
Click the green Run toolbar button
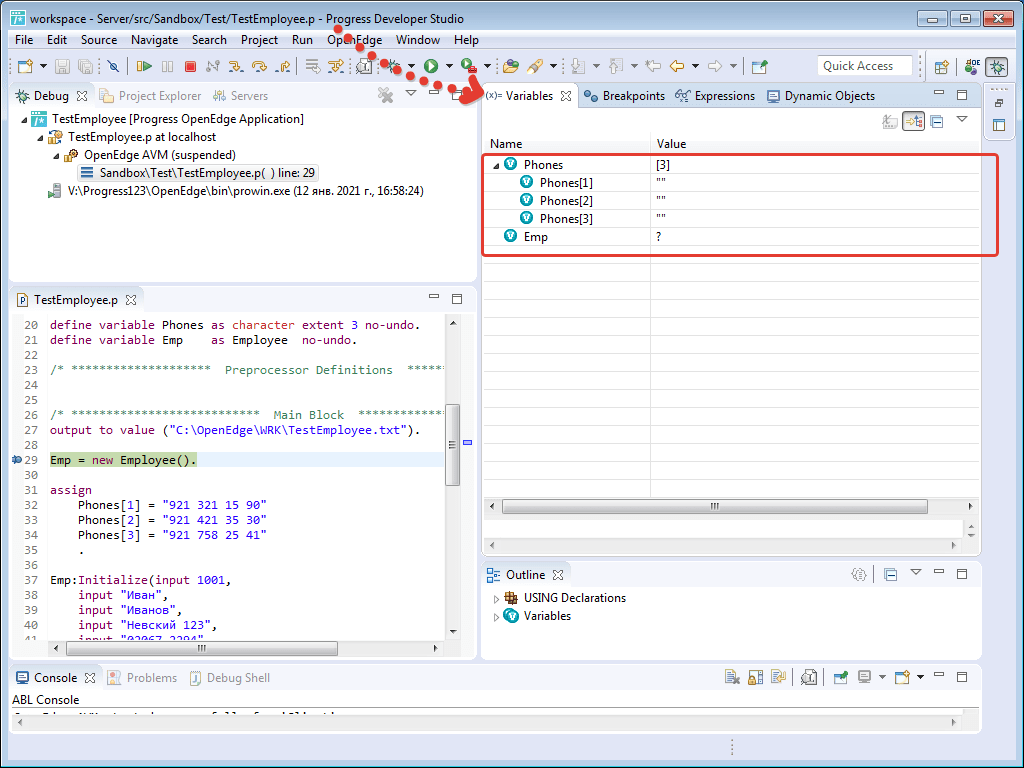(430, 66)
